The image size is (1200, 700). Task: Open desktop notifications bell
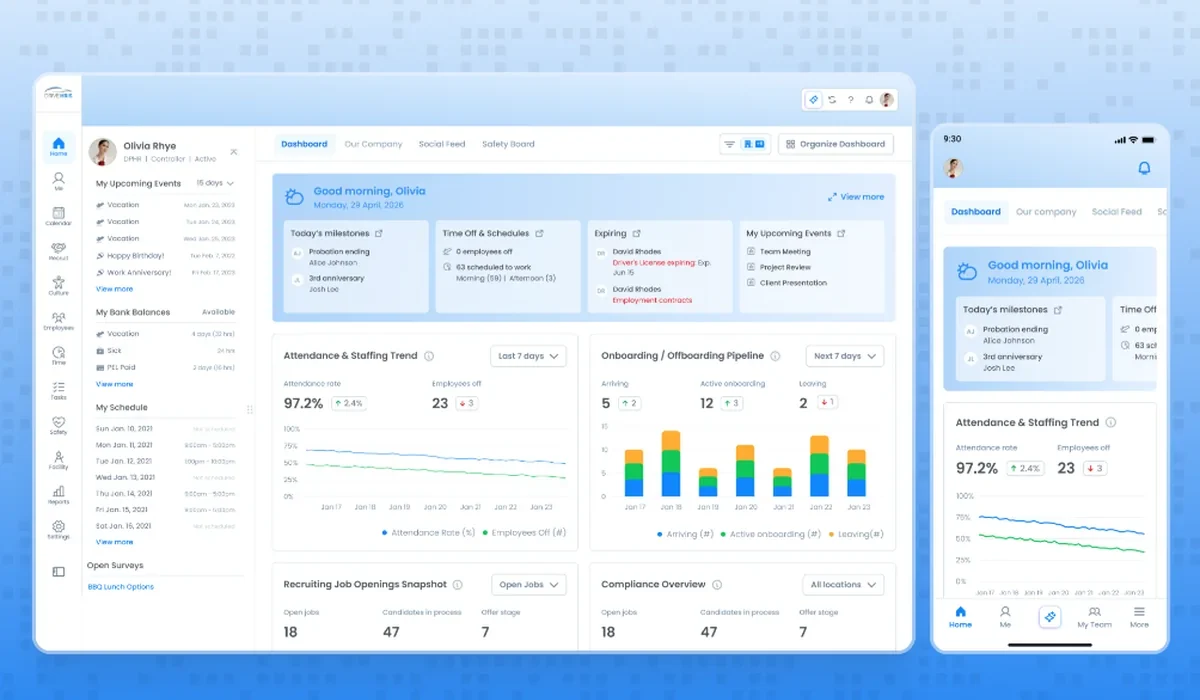tap(869, 100)
